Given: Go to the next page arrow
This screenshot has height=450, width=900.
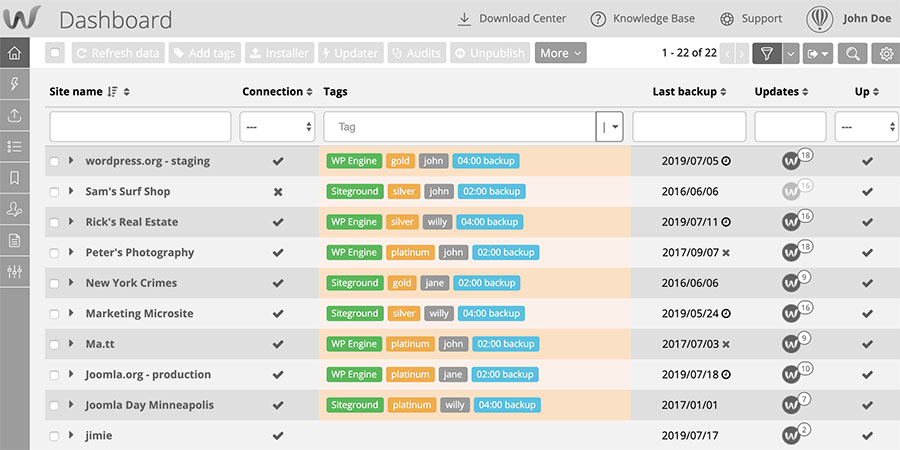Looking at the screenshot, I should pos(742,53).
